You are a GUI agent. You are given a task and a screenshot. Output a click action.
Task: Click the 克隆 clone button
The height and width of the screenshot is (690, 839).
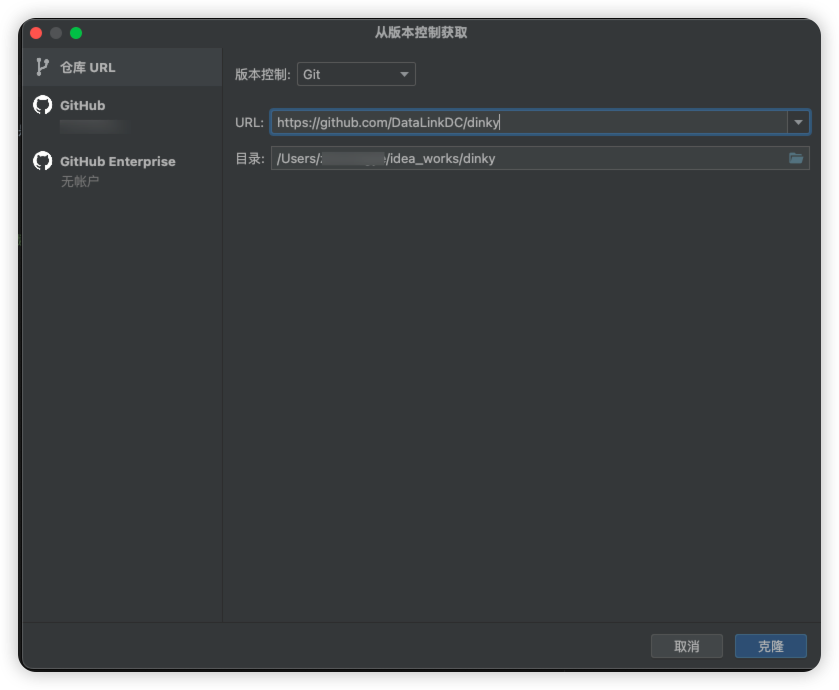(771, 646)
